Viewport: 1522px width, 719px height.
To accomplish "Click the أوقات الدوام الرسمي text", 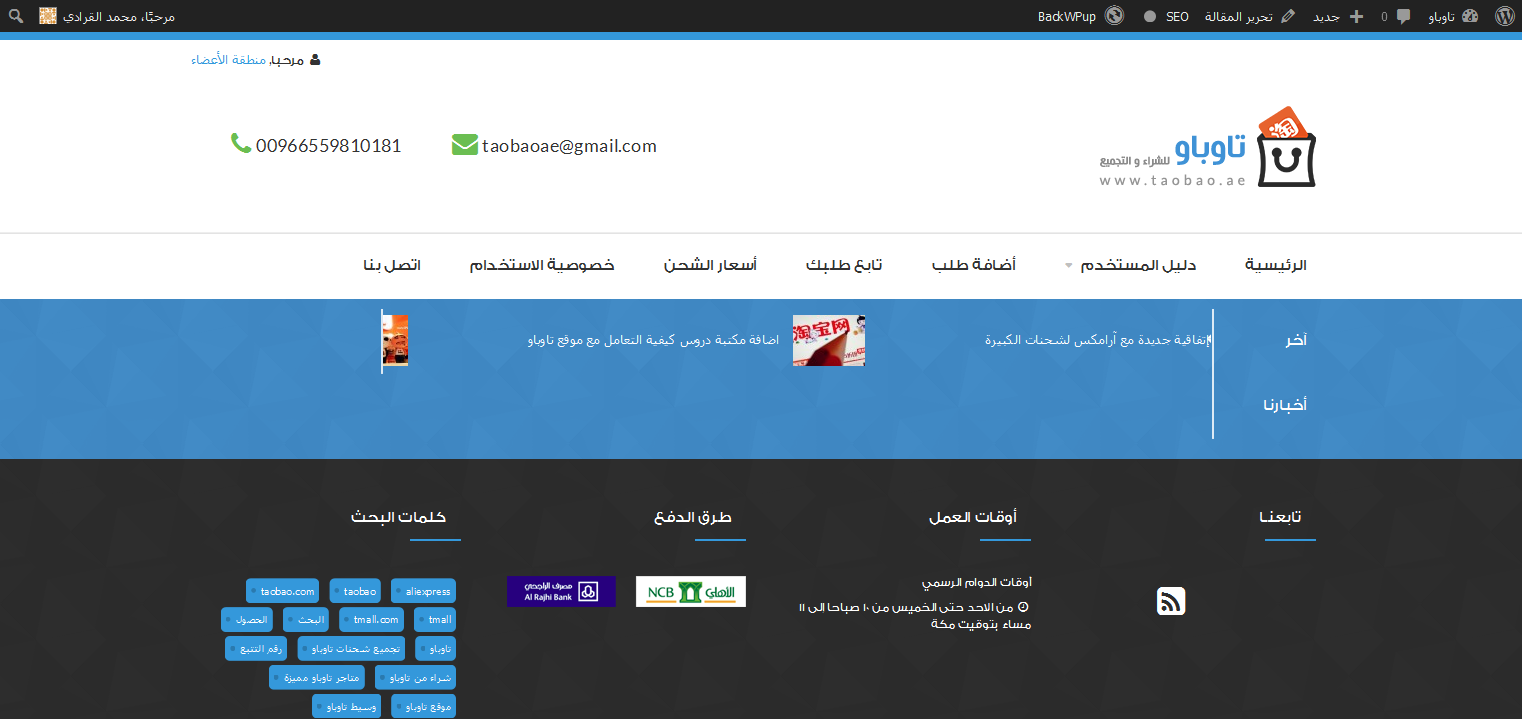I will [x=976, y=582].
